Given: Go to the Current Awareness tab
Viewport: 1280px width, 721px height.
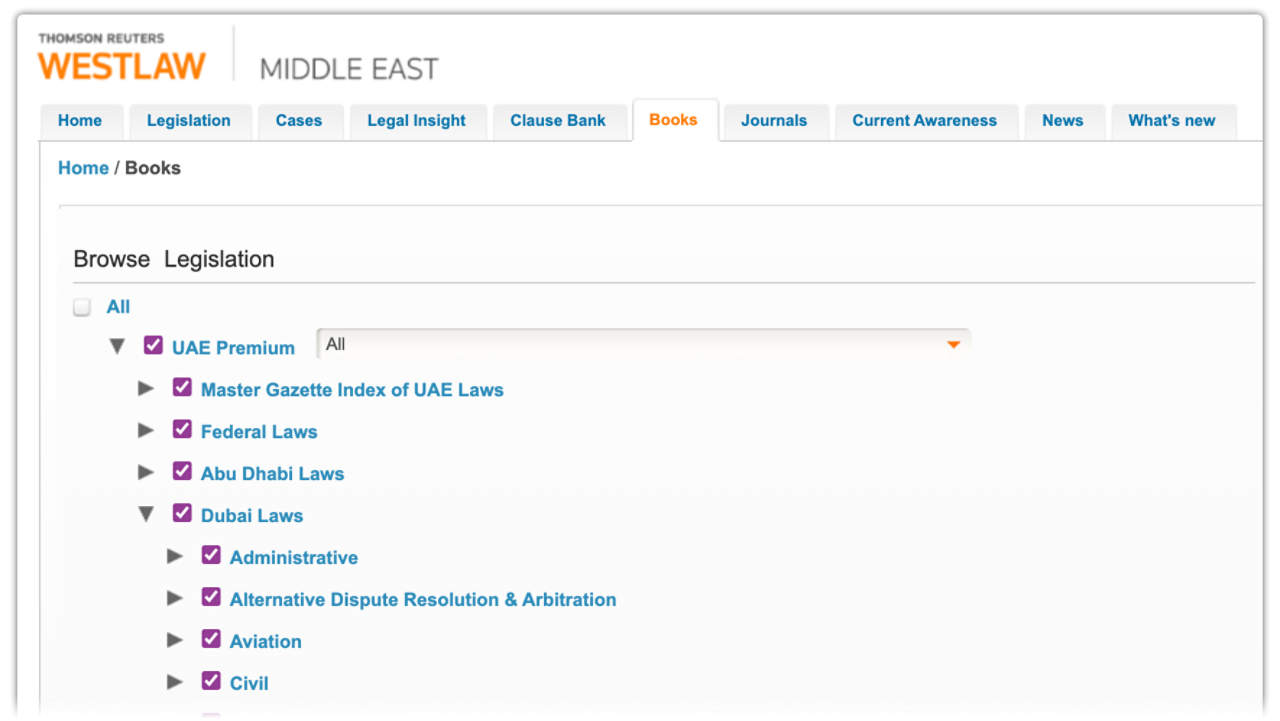Looking at the screenshot, I should coord(924,121).
